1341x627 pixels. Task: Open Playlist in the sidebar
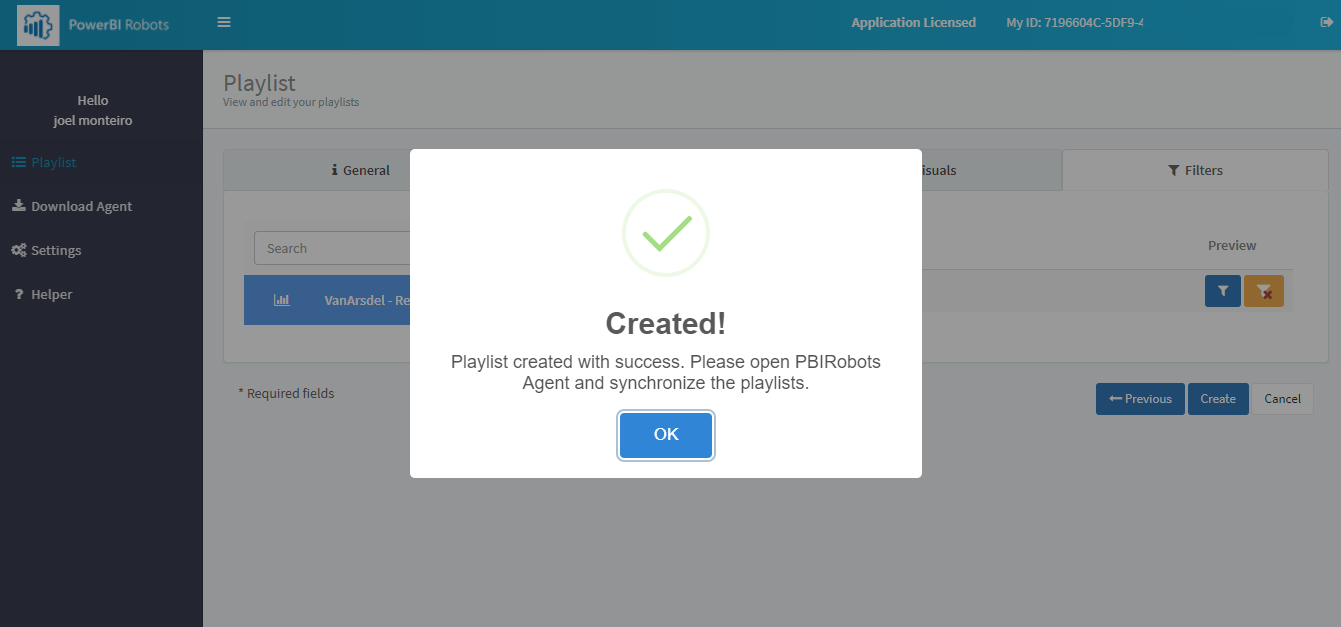click(44, 162)
